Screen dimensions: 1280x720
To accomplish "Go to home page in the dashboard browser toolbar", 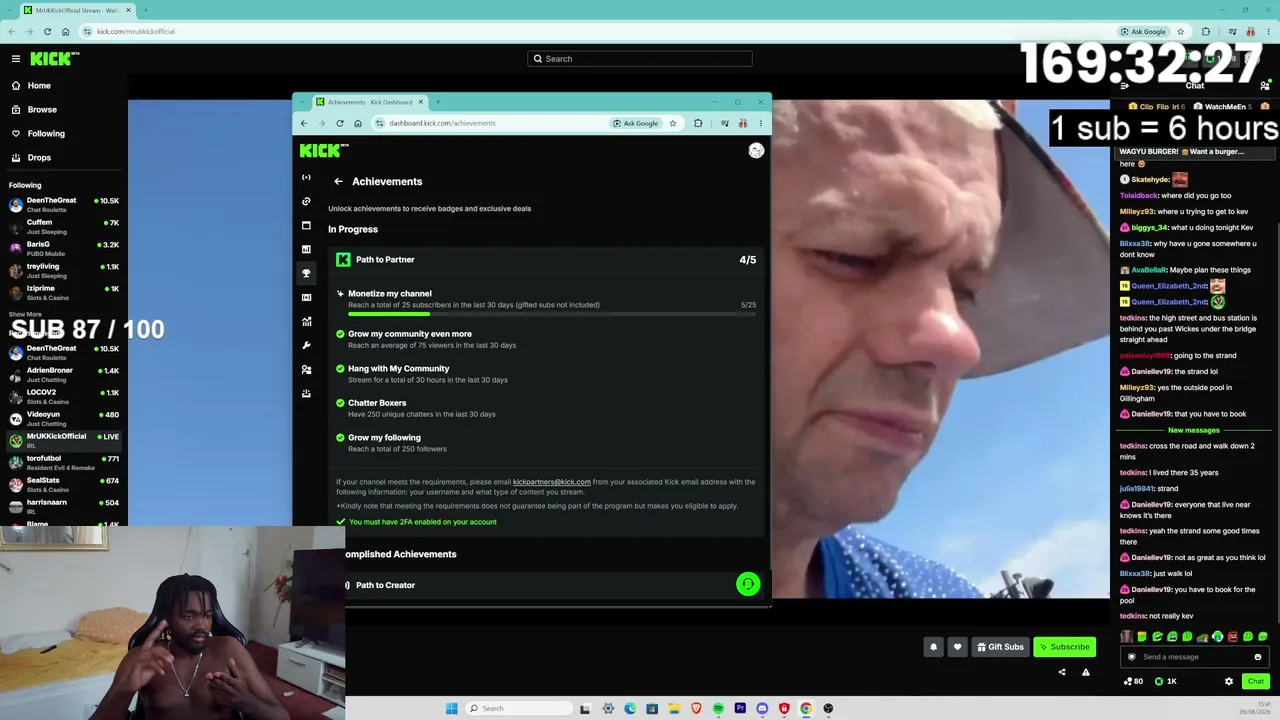I will [358, 123].
